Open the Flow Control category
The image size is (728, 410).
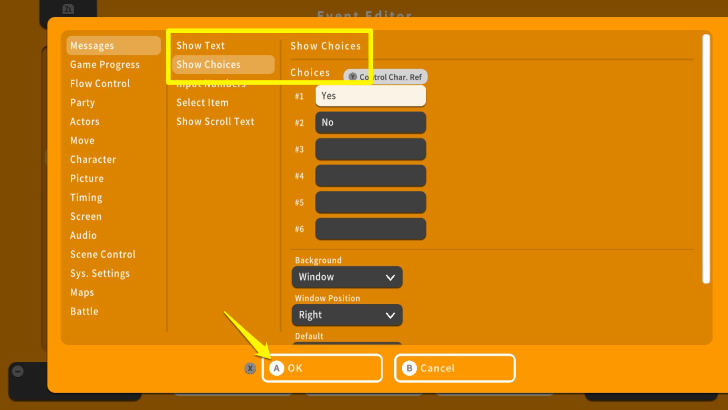point(100,84)
